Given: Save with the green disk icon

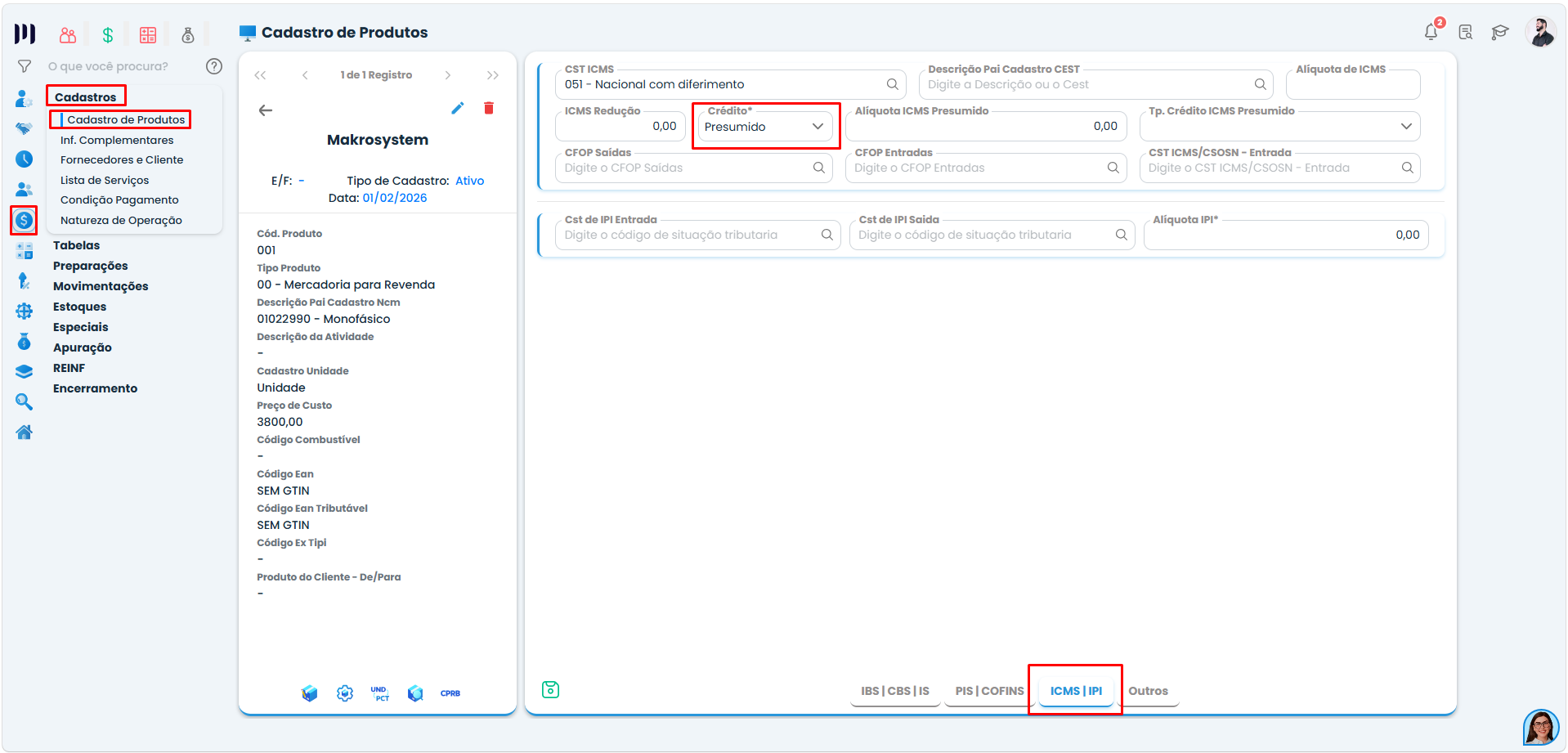Looking at the screenshot, I should [551, 689].
